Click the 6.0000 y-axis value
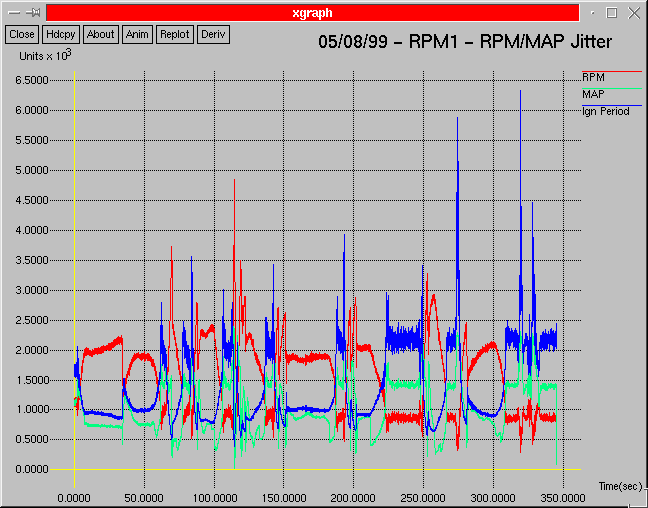The image size is (648, 508). pos(32,110)
